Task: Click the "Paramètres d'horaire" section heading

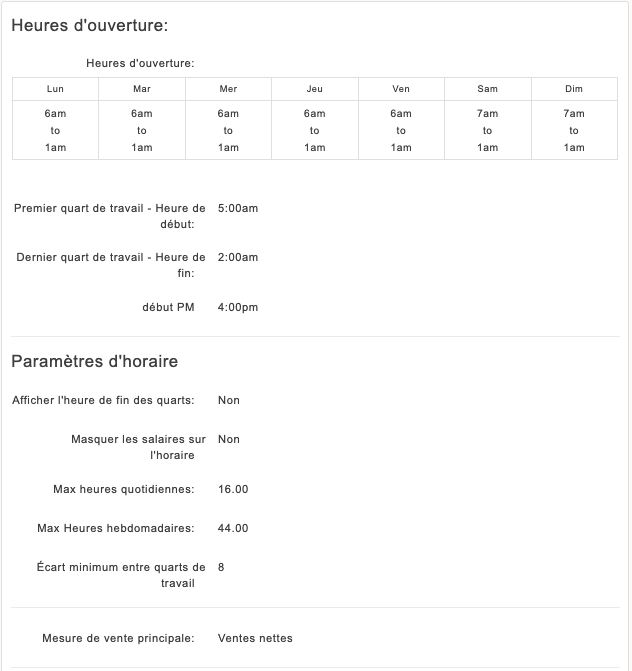Action: (94, 361)
